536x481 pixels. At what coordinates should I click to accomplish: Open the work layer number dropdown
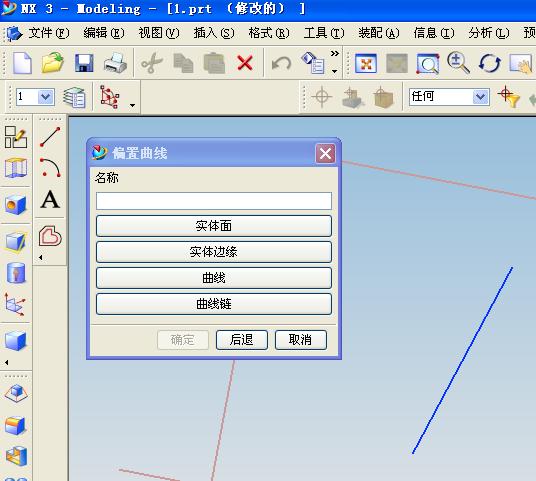click(45, 97)
